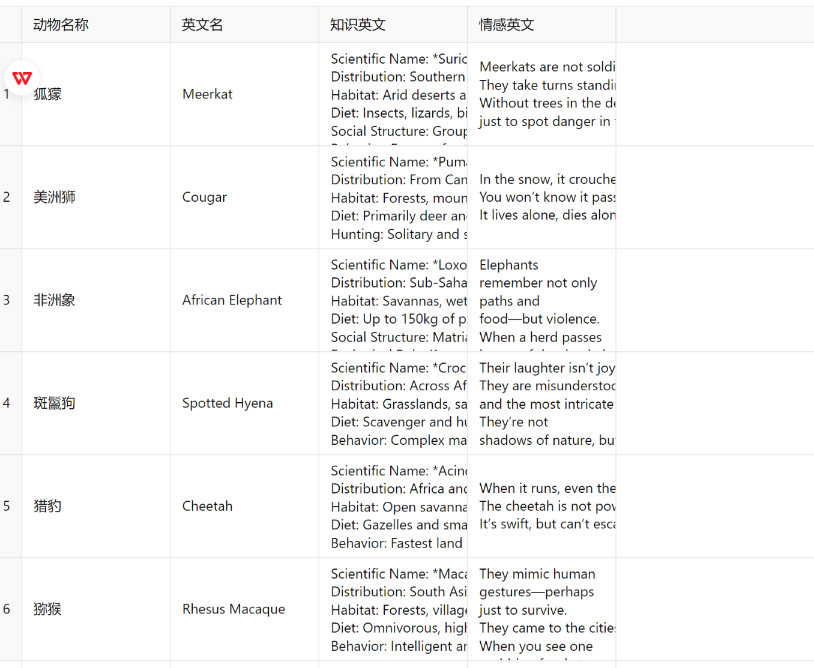Select the African Elephant cell
Image resolution: width=814 pixels, height=668 pixels.
coord(232,300)
